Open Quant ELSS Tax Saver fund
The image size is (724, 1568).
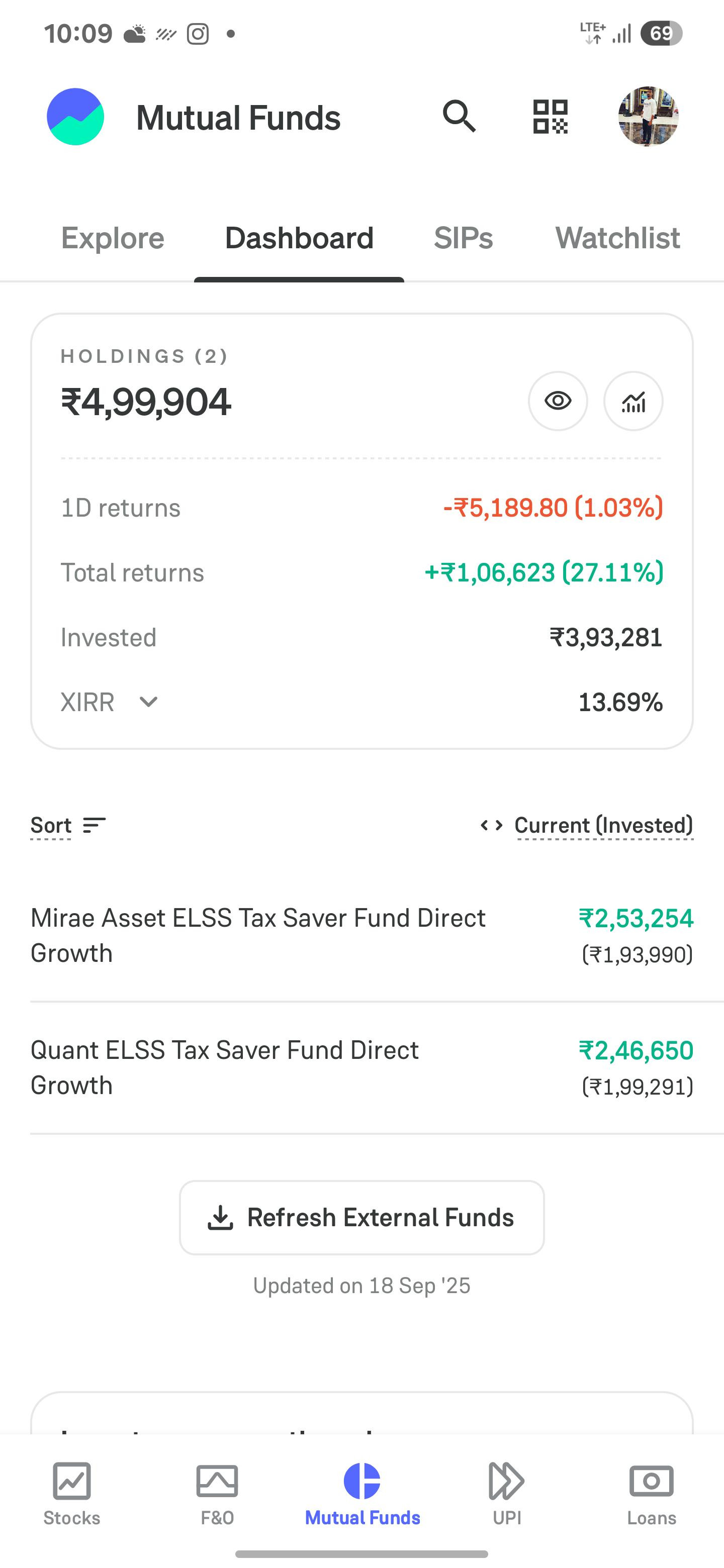click(361, 1067)
